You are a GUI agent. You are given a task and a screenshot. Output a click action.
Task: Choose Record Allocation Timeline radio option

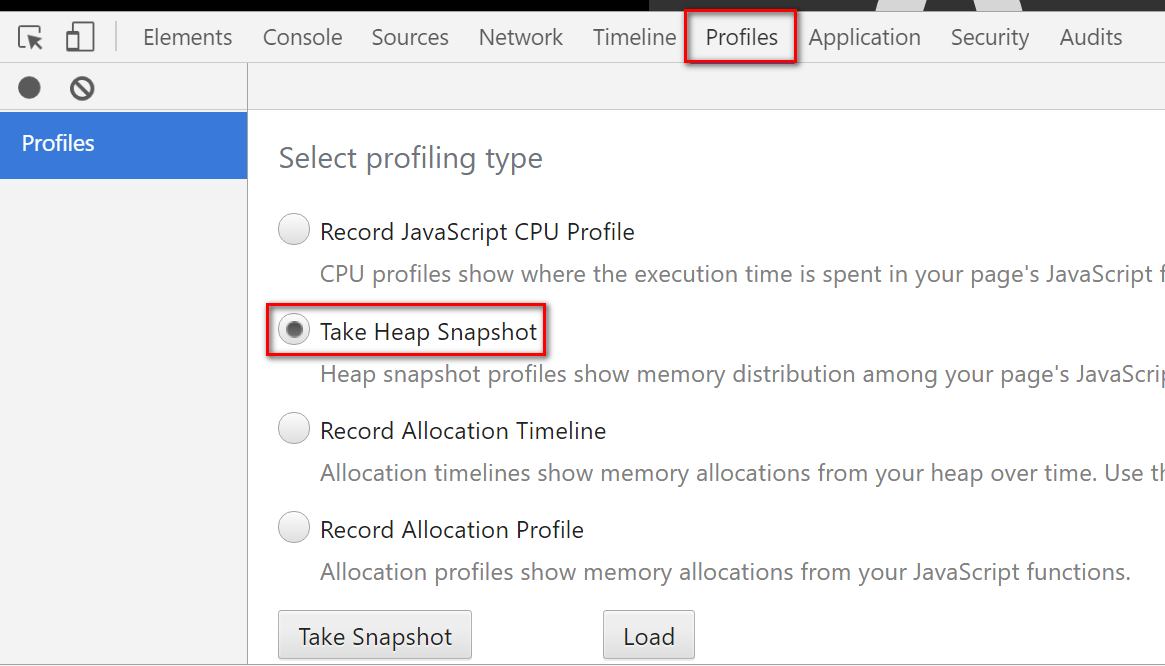(x=294, y=430)
